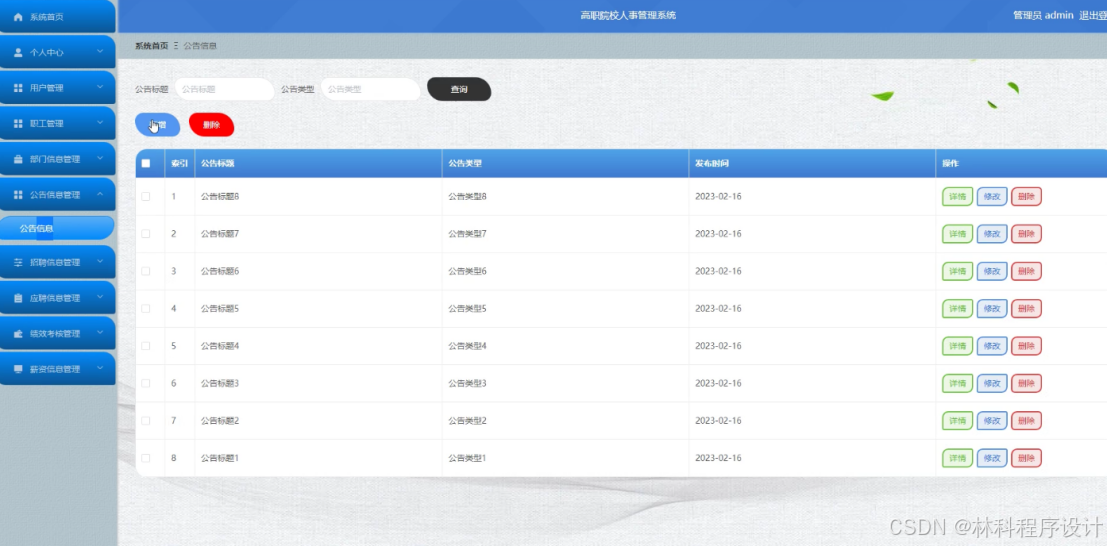Click the clipboard icon beside 应聘信息管理

point(18,299)
